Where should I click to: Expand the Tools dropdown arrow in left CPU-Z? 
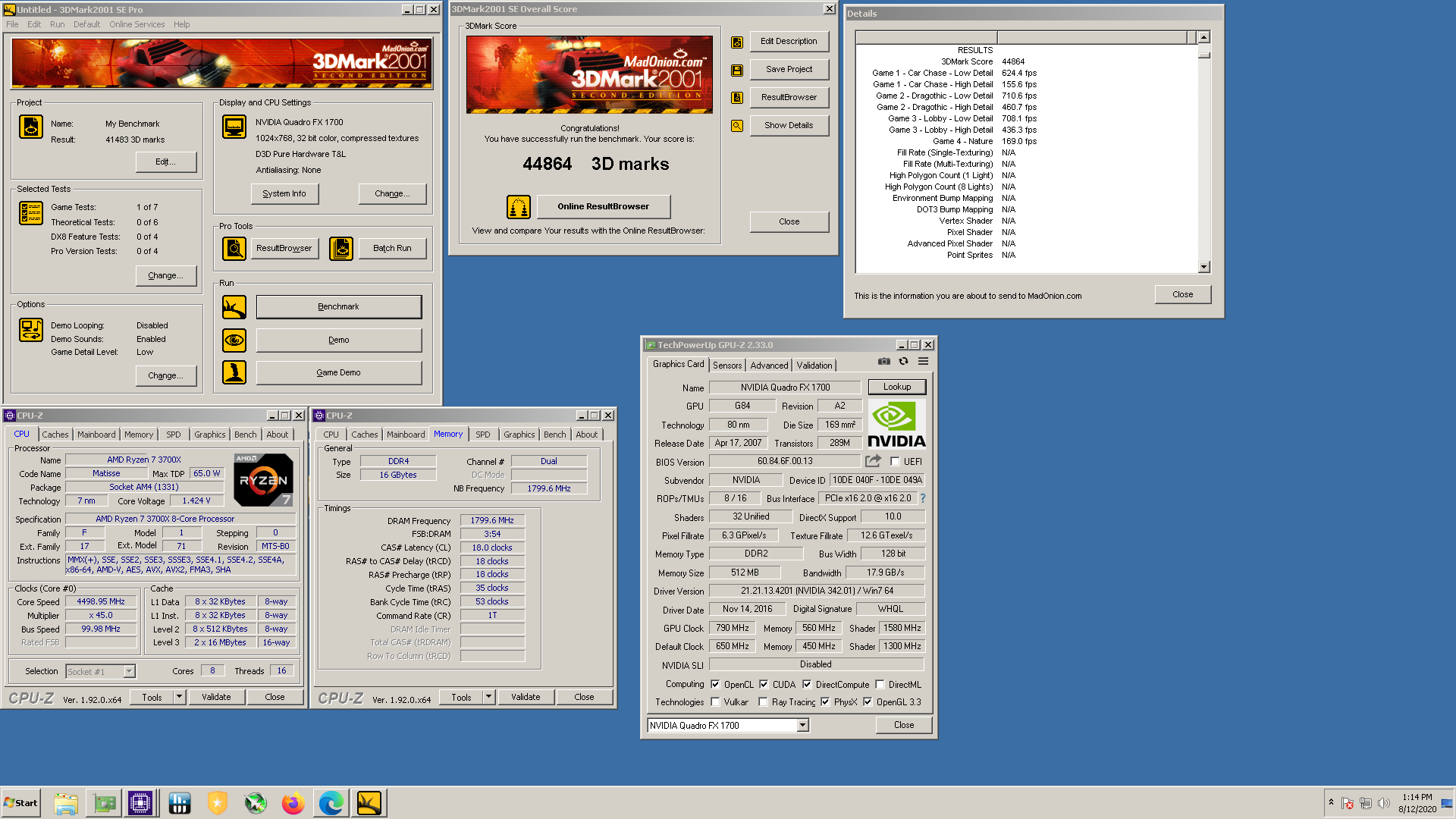tap(180, 697)
